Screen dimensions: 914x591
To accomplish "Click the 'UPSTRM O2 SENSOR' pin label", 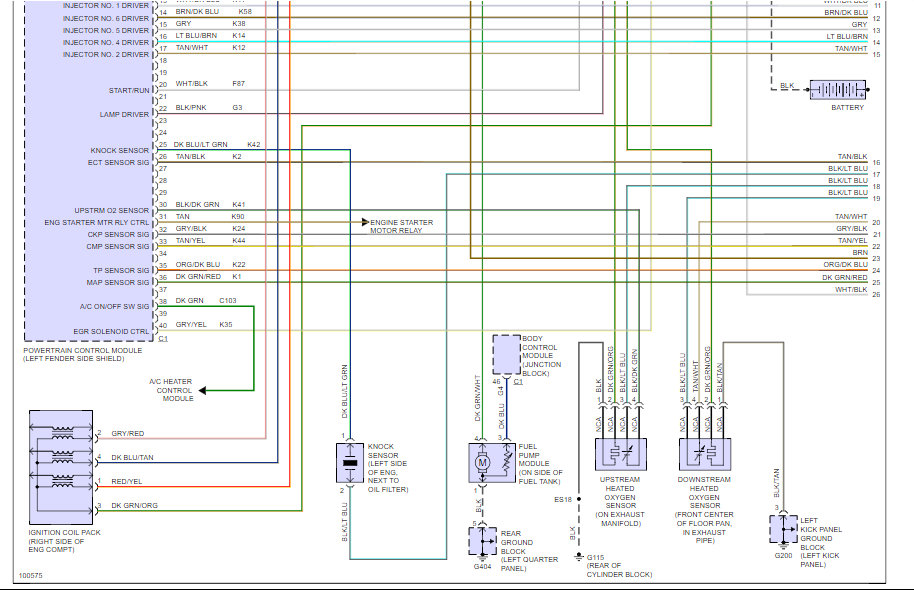I will coord(111,210).
